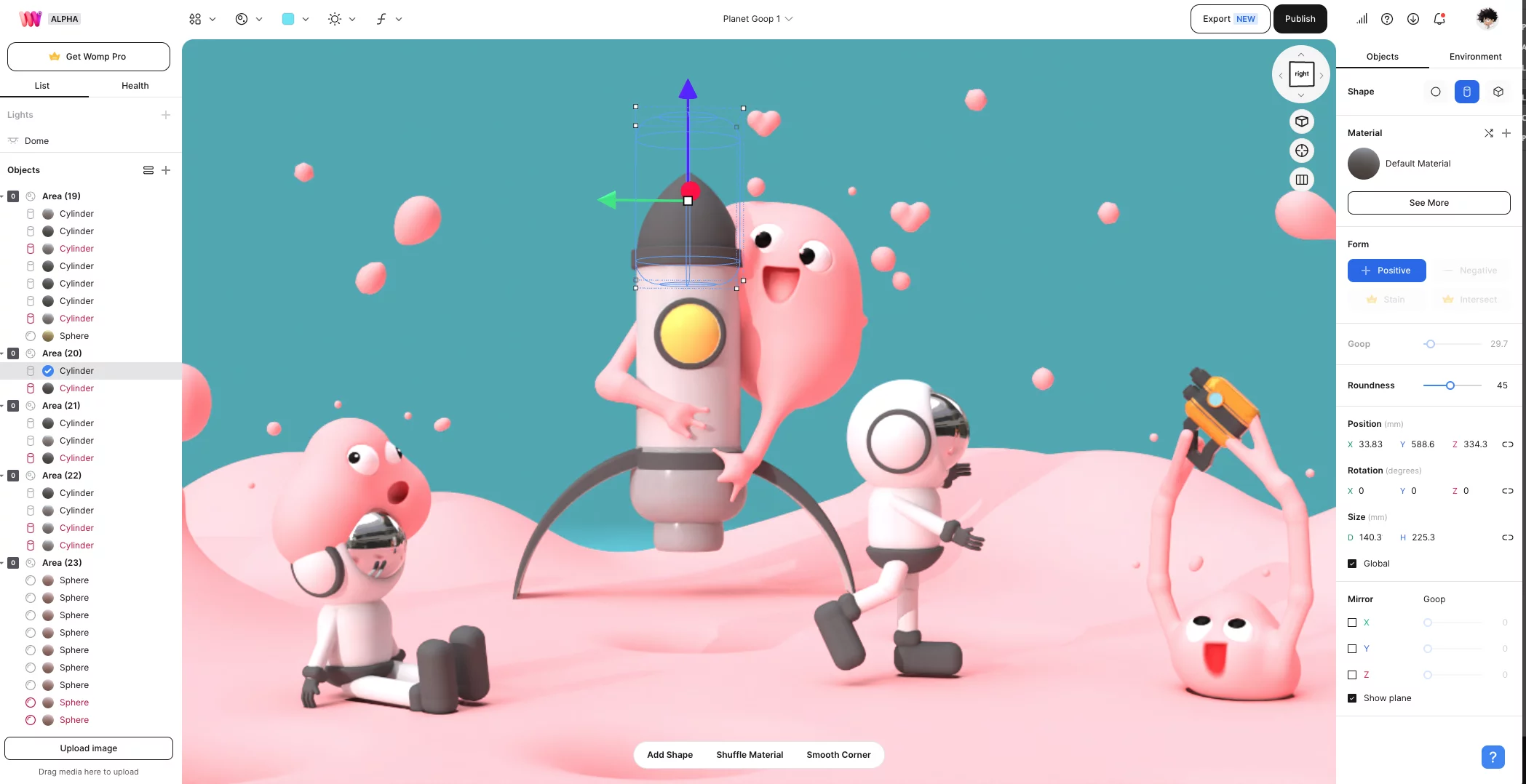Select the sphere shape icon
Image resolution: width=1526 pixels, height=784 pixels.
[x=1436, y=92]
